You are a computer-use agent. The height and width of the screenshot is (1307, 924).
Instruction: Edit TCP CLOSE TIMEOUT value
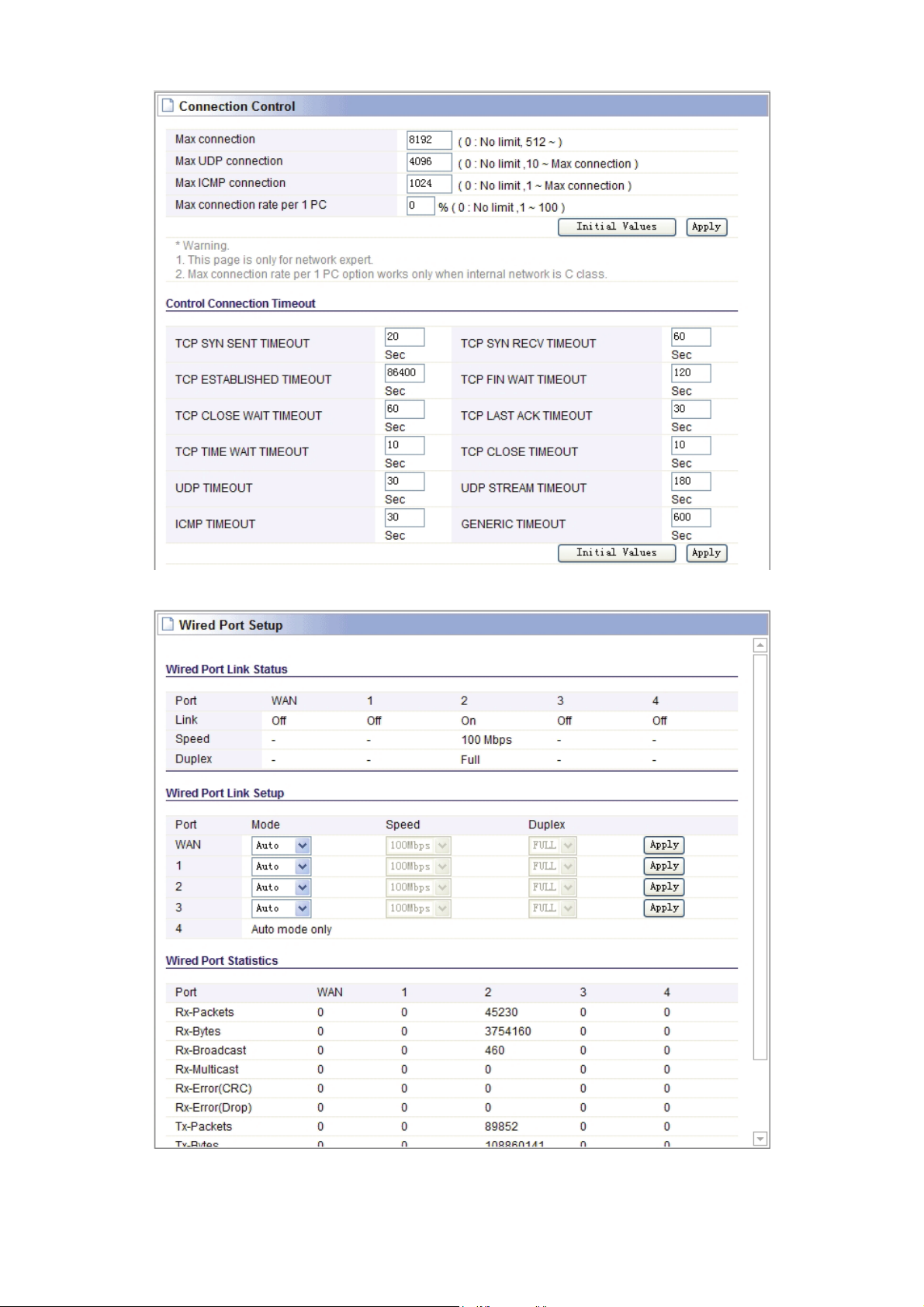[690, 445]
